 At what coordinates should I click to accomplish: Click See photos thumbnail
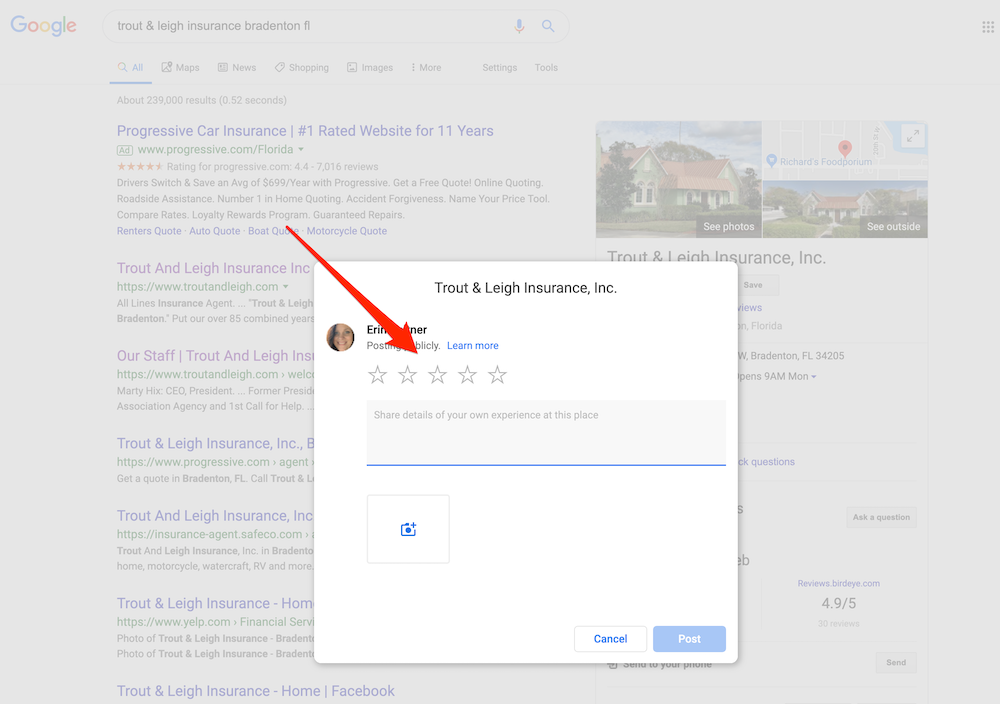(679, 179)
